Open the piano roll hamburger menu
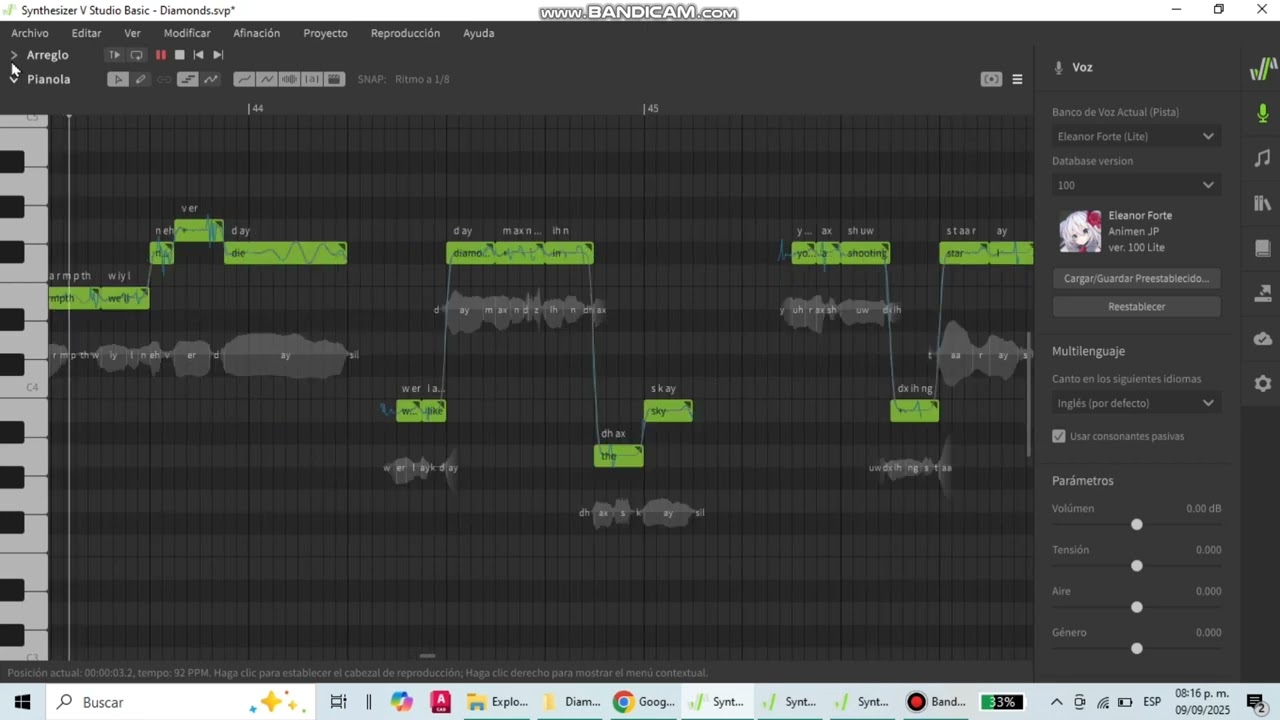This screenshot has height=720, width=1280. coord(1017,79)
